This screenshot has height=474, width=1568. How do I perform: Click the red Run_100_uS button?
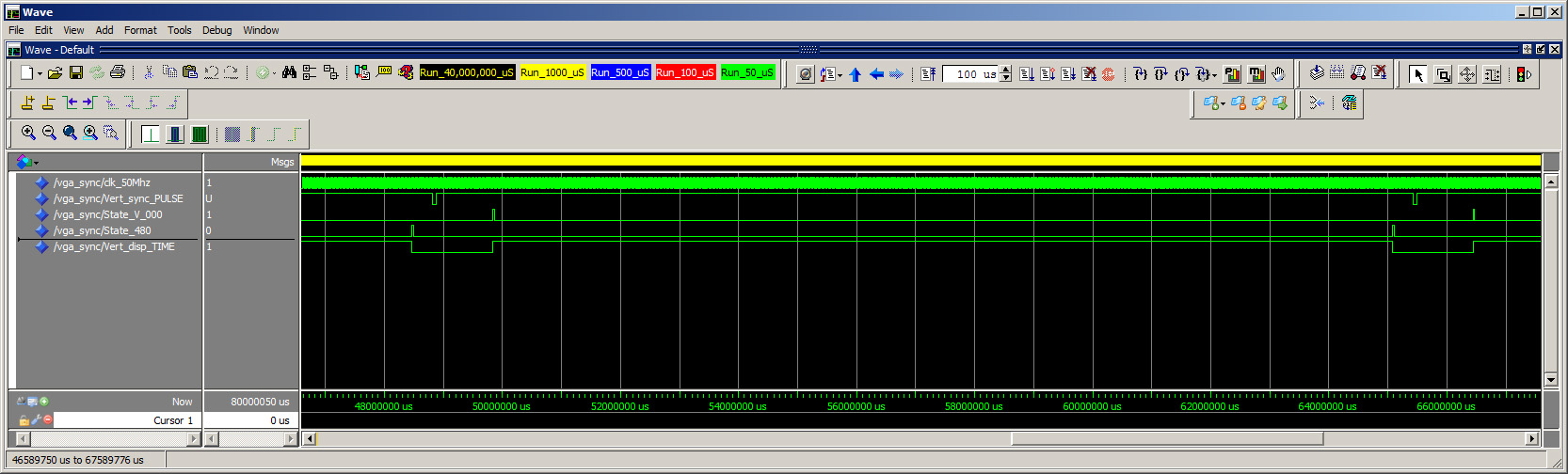coord(685,72)
